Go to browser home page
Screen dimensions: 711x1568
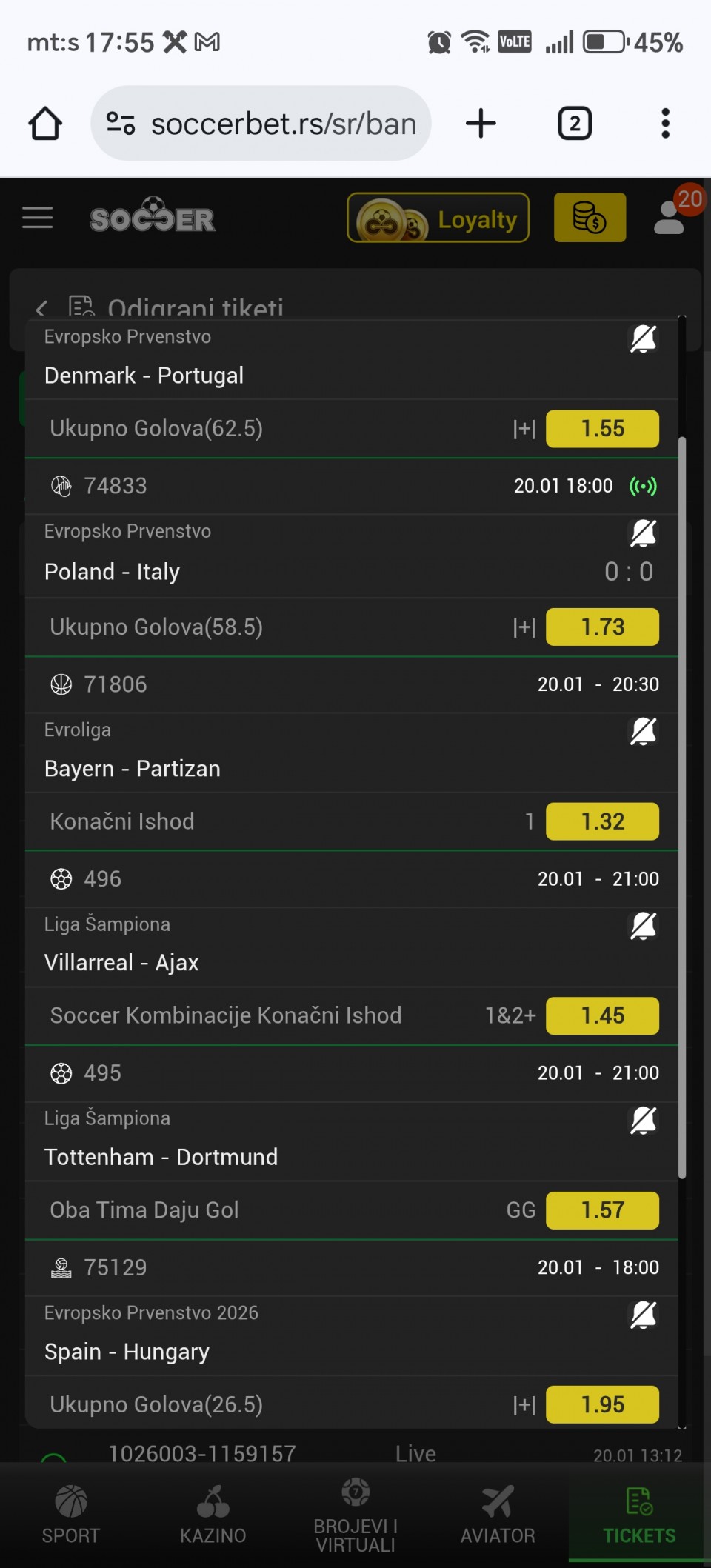point(45,124)
